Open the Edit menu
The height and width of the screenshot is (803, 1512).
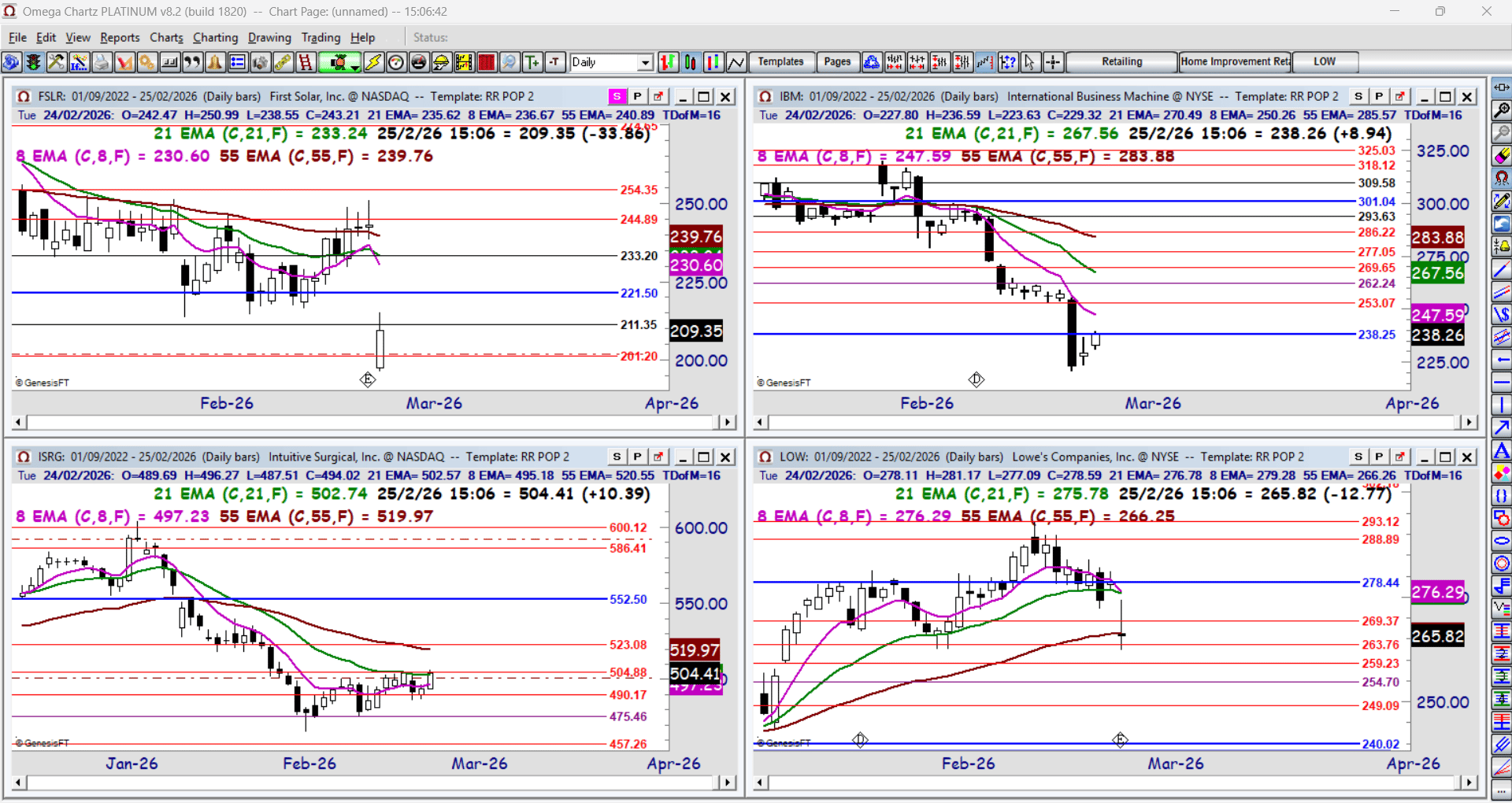(x=46, y=38)
